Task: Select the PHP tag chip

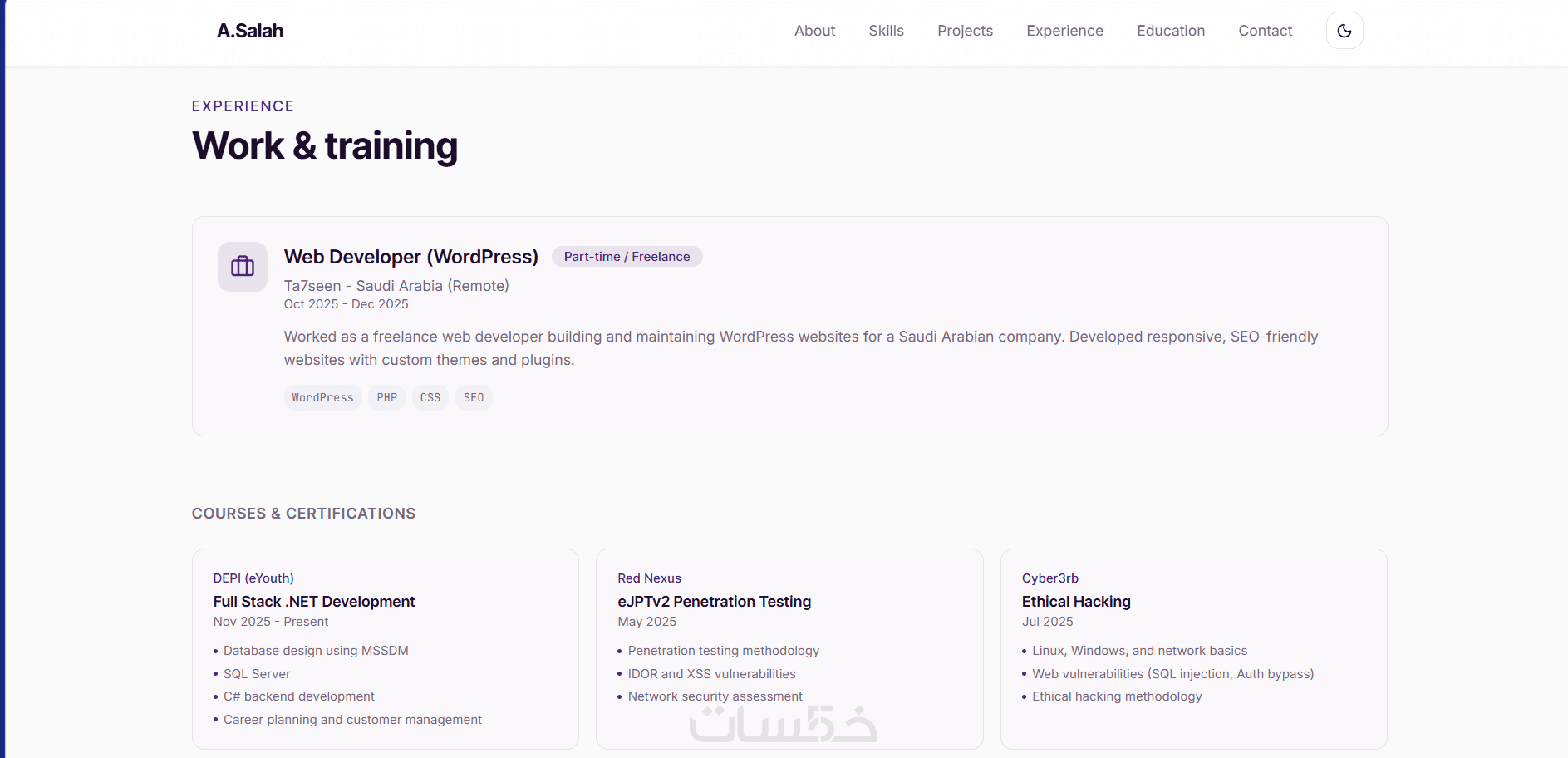Action: [x=386, y=398]
